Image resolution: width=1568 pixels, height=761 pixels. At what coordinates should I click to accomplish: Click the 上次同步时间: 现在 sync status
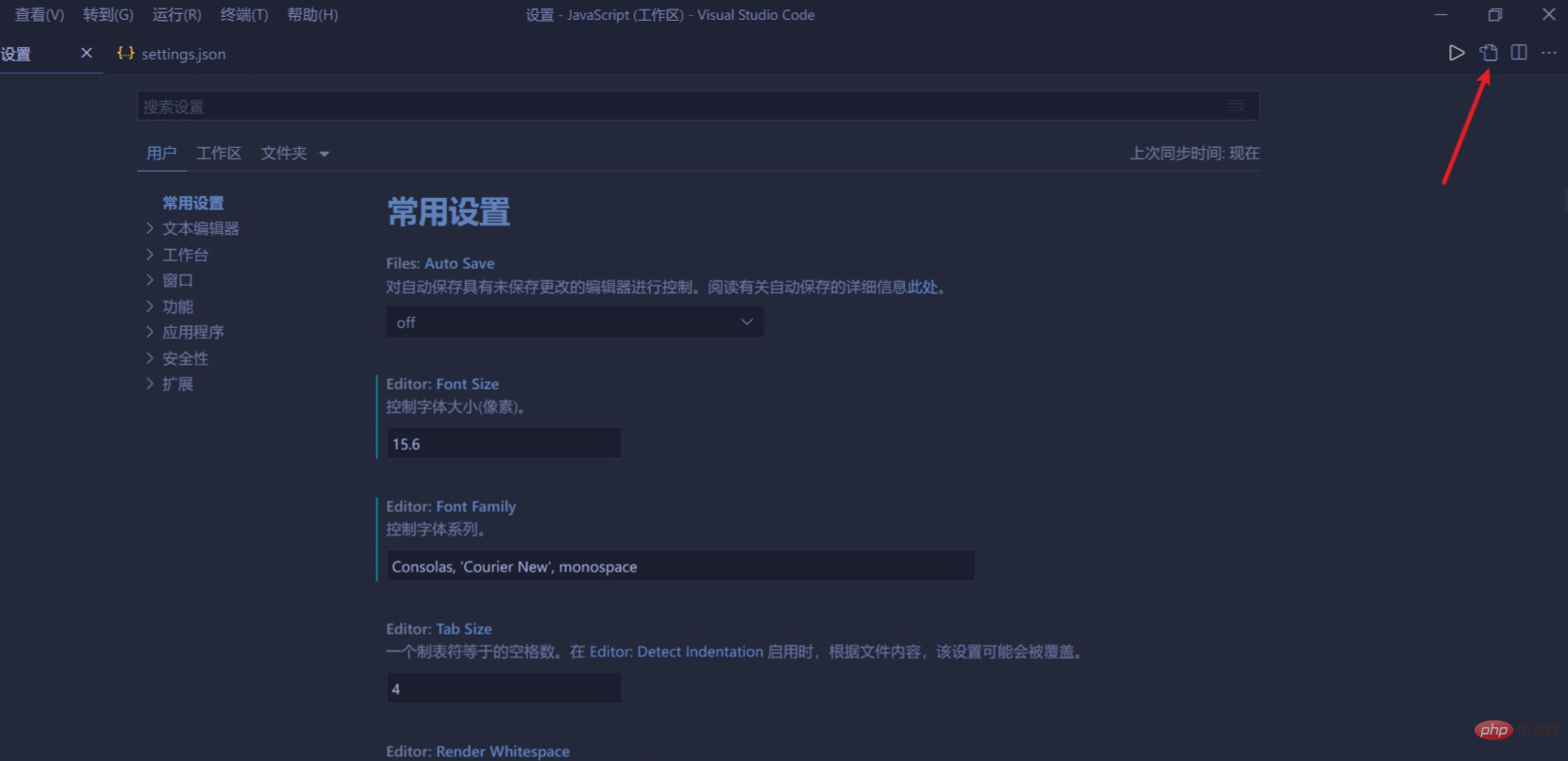[1194, 154]
